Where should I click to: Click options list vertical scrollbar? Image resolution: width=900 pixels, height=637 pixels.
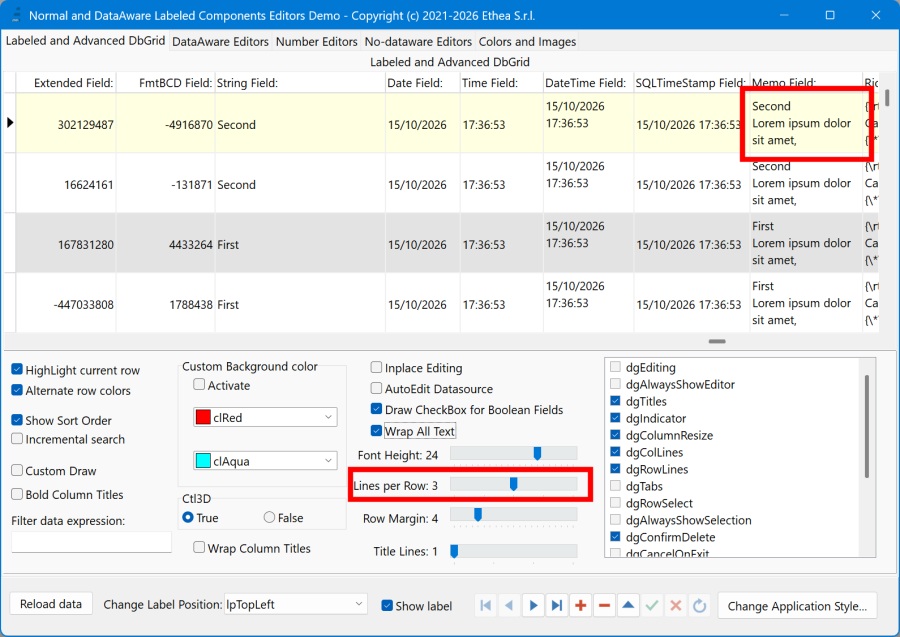click(x=867, y=426)
